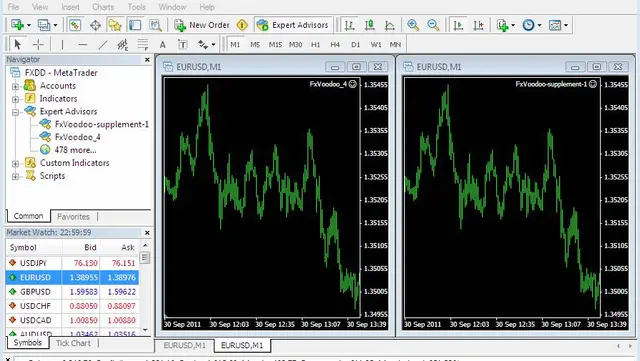Viewport: 640px width, 361px height.
Task: Expand the Indicators tree node
Action: [16, 99]
